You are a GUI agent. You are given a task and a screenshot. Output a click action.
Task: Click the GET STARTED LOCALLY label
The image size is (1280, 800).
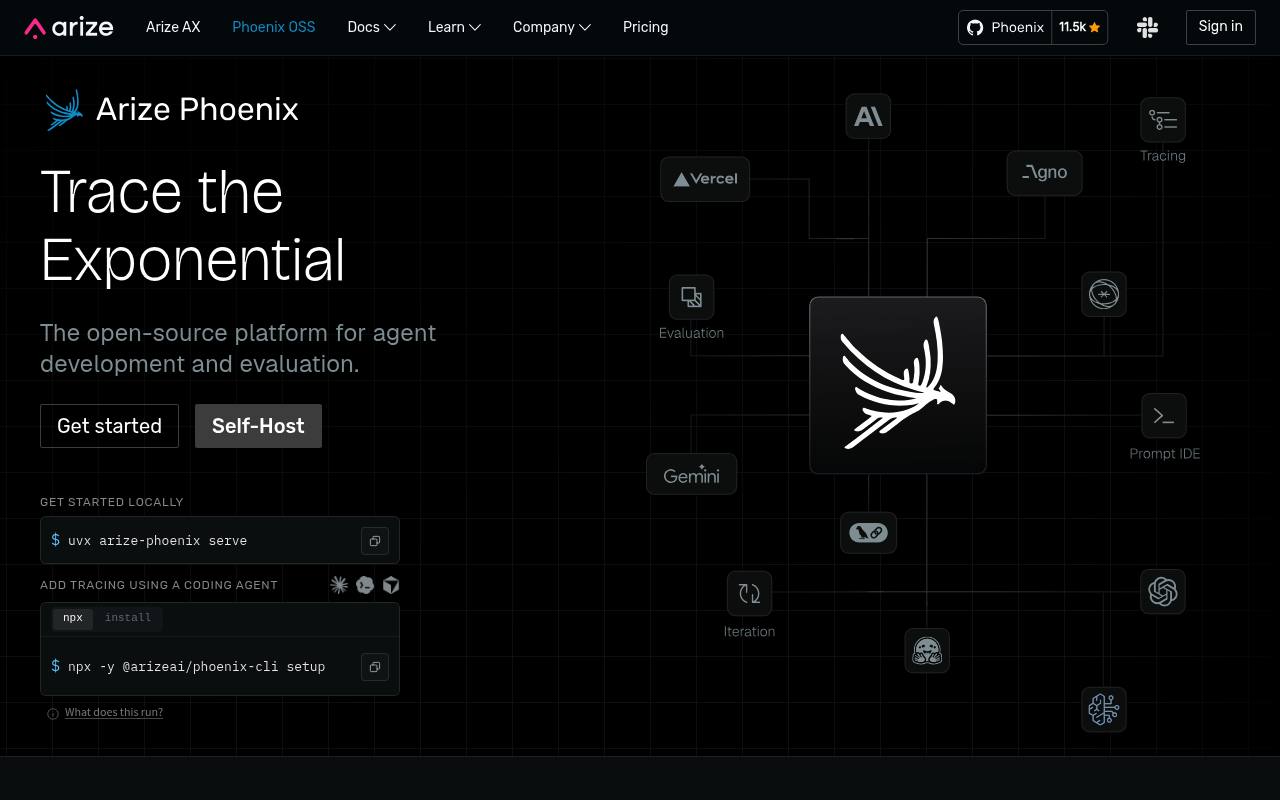pyautogui.click(x=112, y=502)
